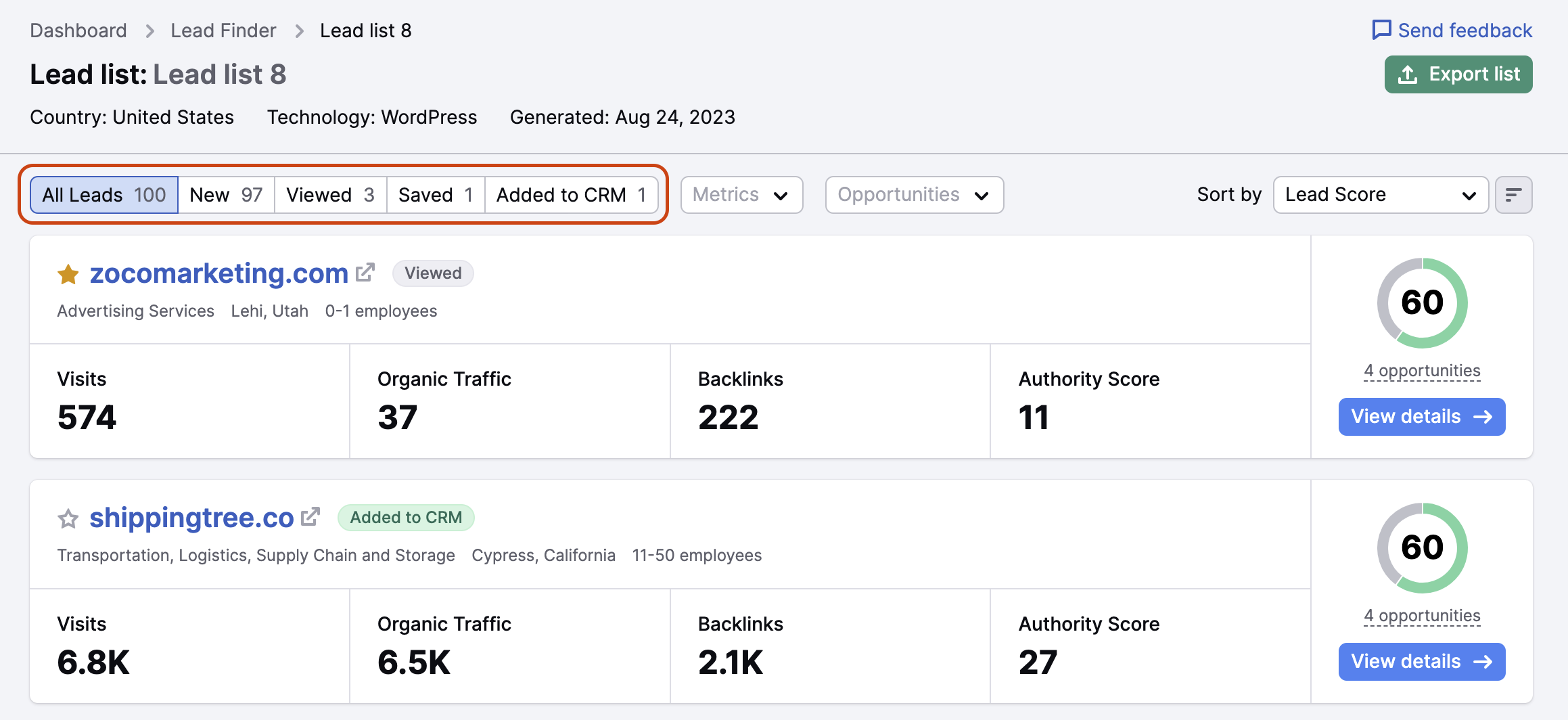This screenshot has height=720, width=1568.
Task: Click the upload icon inside Export list button
Action: click(x=1409, y=74)
